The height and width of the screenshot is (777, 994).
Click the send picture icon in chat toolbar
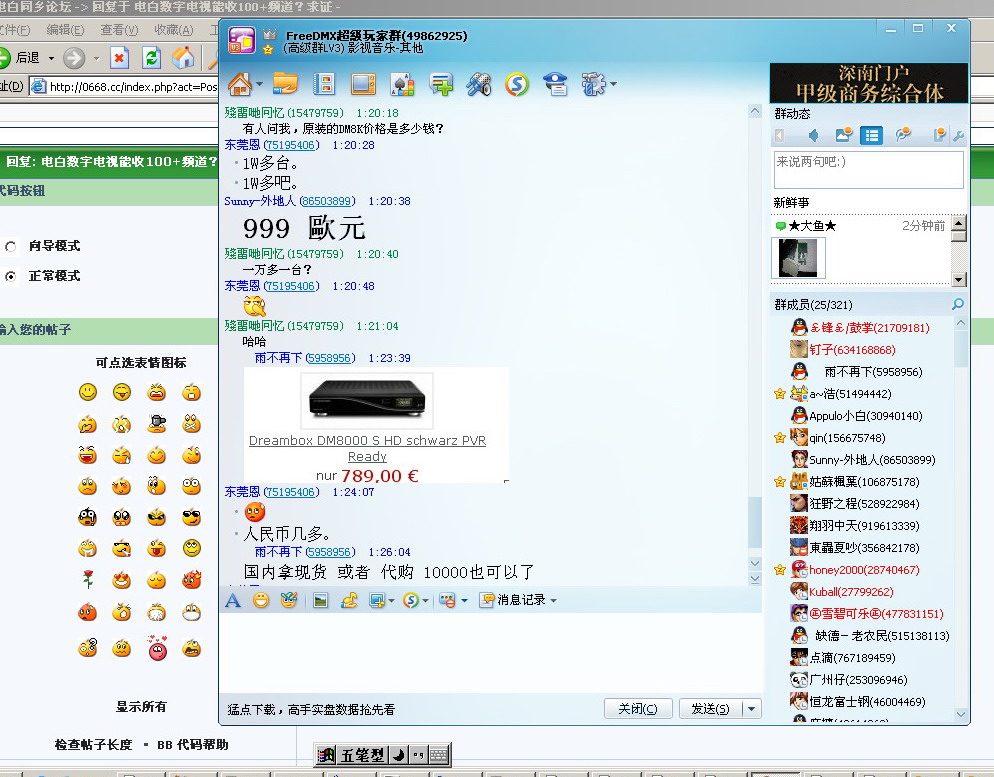point(321,601)
